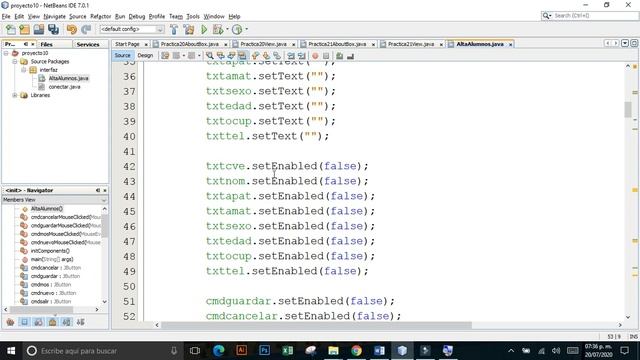The width and height of the screenshot is (640, 360).
Task: Open the Debug Main Project dropdown arrow
Action: click(227, 29)
